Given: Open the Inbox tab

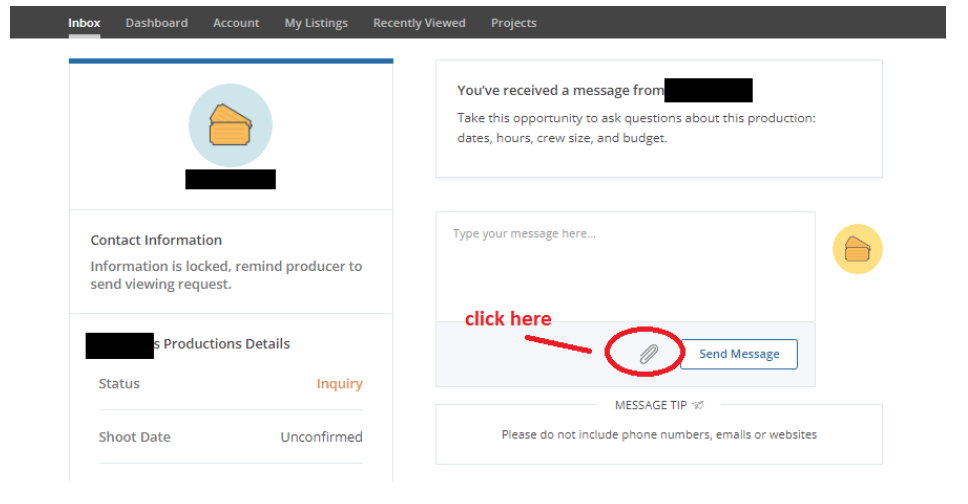Looking at the screenshot, I should tap(84, 23).
